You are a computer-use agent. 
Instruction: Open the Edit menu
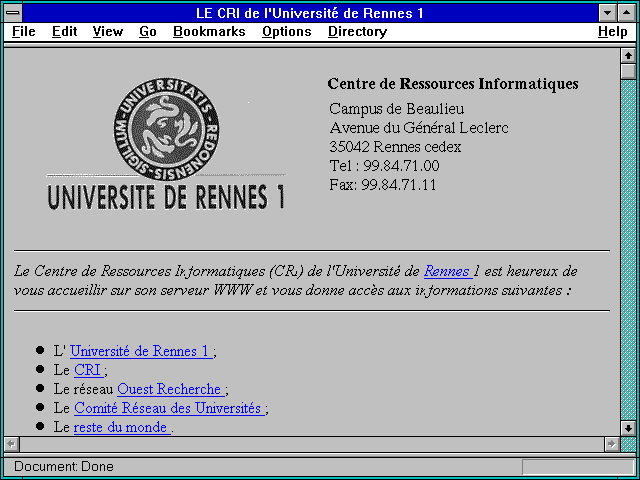(x=64, y=31)
